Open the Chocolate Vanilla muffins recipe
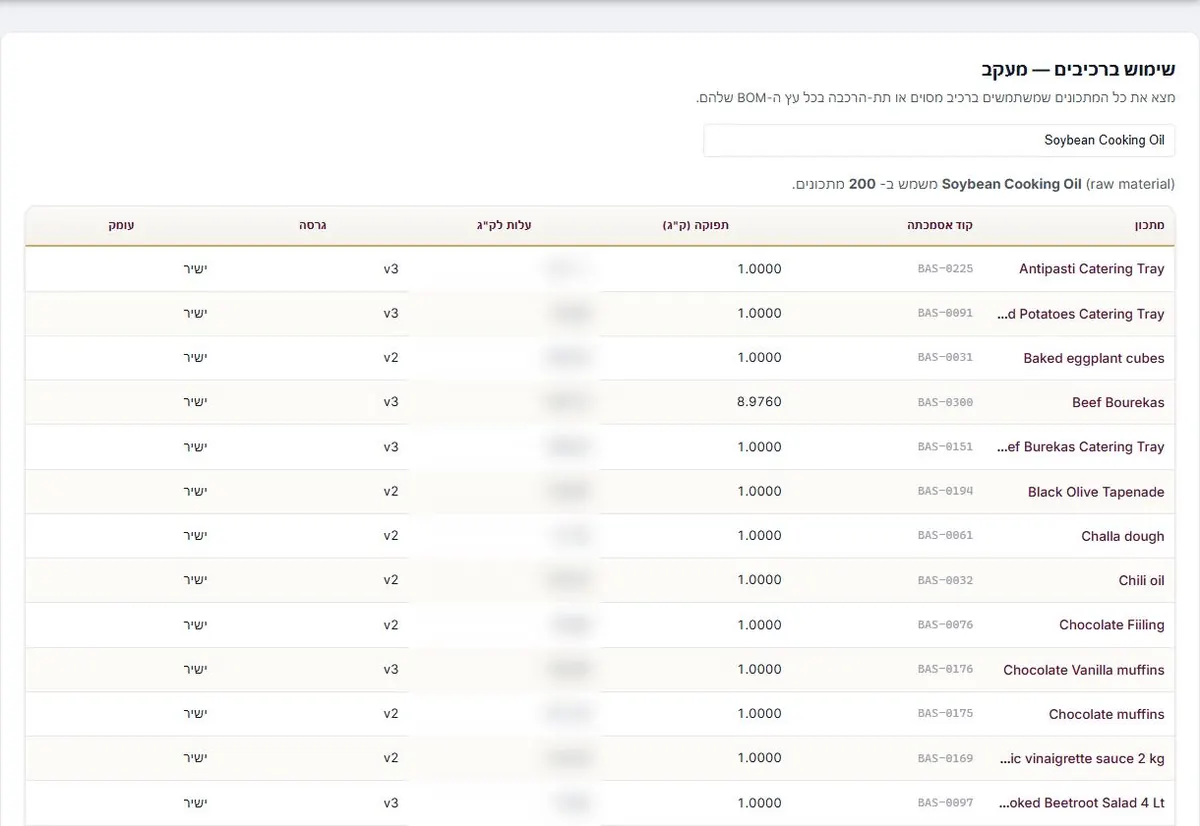The height and width of the screenshot is (826, 1200). (1083, 670)
